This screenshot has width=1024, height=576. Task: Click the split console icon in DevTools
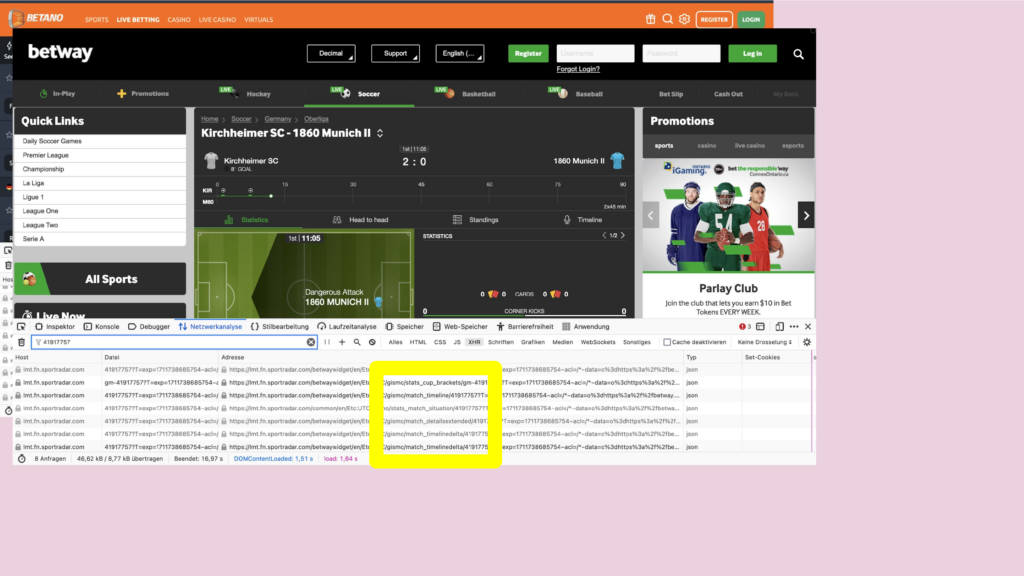(x=760, y=327)
